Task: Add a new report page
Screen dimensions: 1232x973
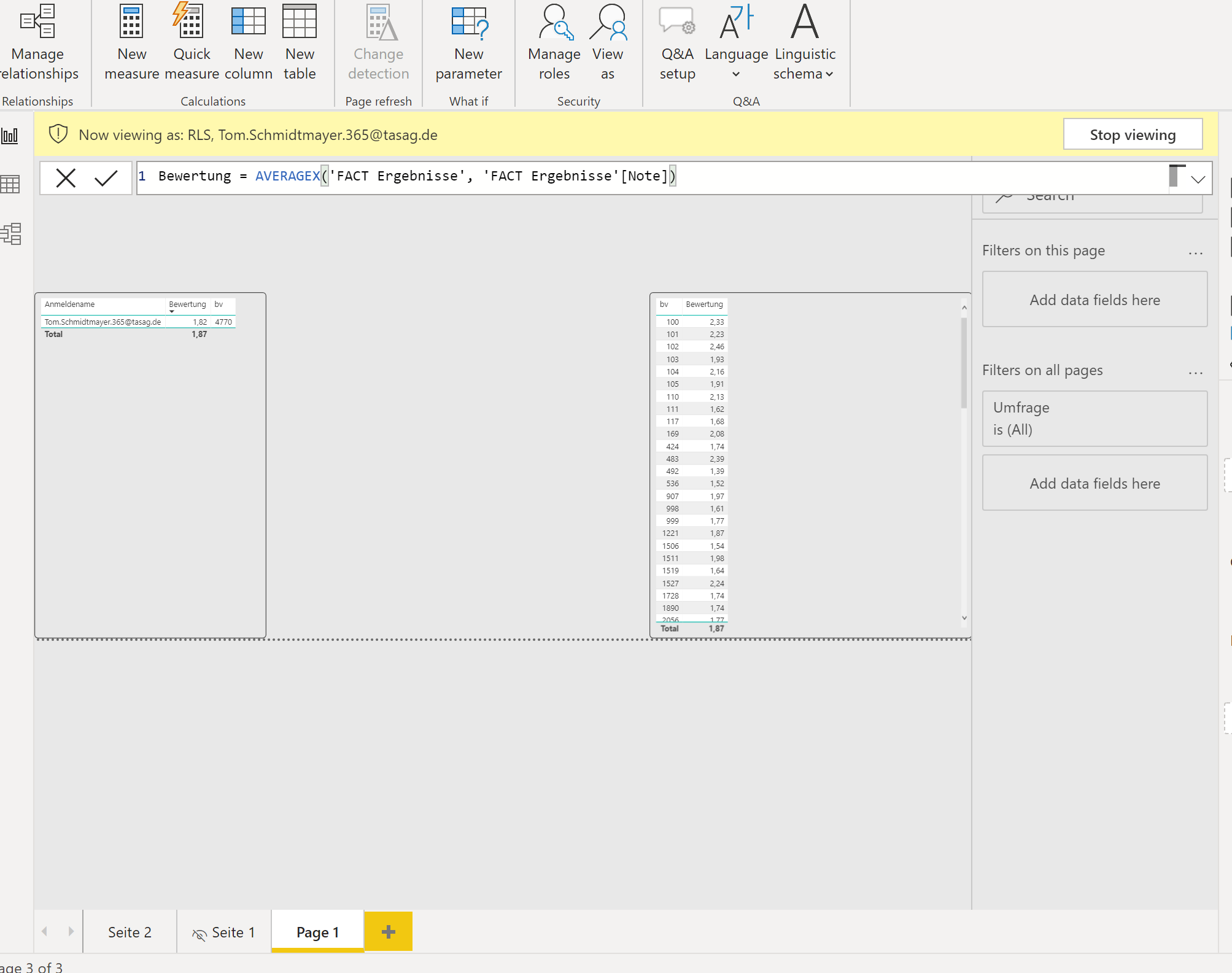Action: click(388, 932)
